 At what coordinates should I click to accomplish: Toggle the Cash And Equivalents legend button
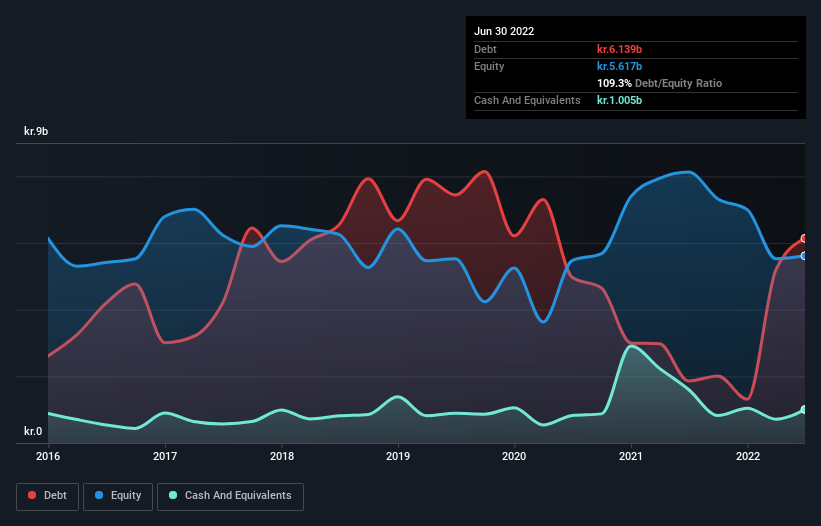tap(230, 496)
